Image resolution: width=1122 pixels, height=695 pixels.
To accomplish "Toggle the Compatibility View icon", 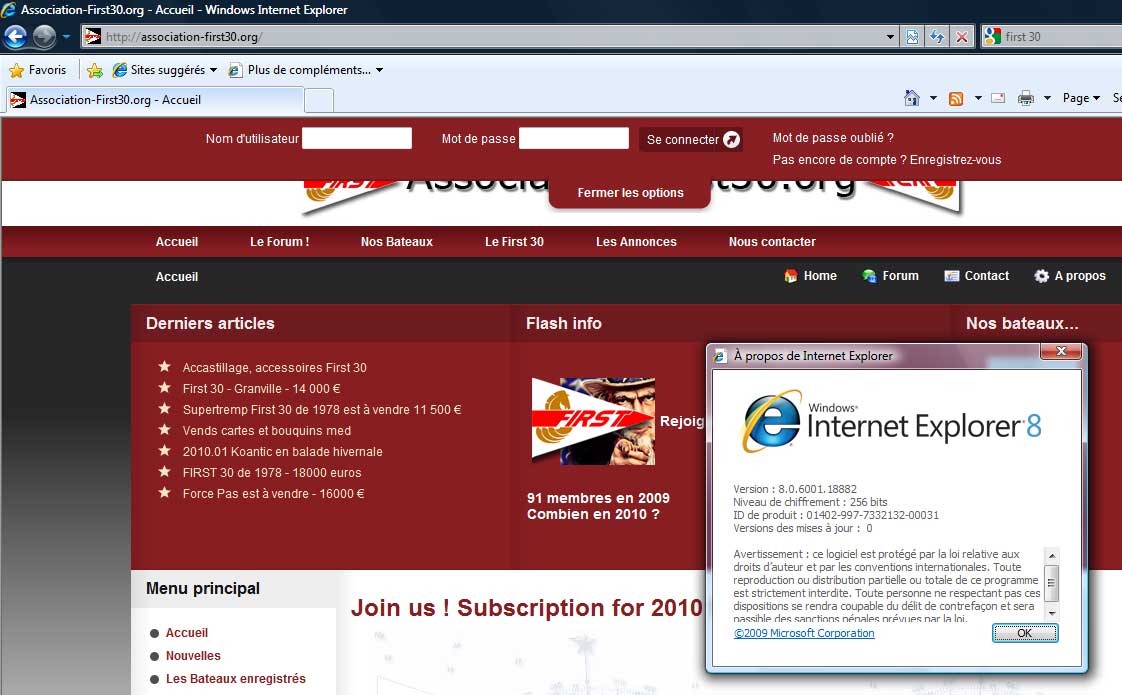I will tap(913, 37).
